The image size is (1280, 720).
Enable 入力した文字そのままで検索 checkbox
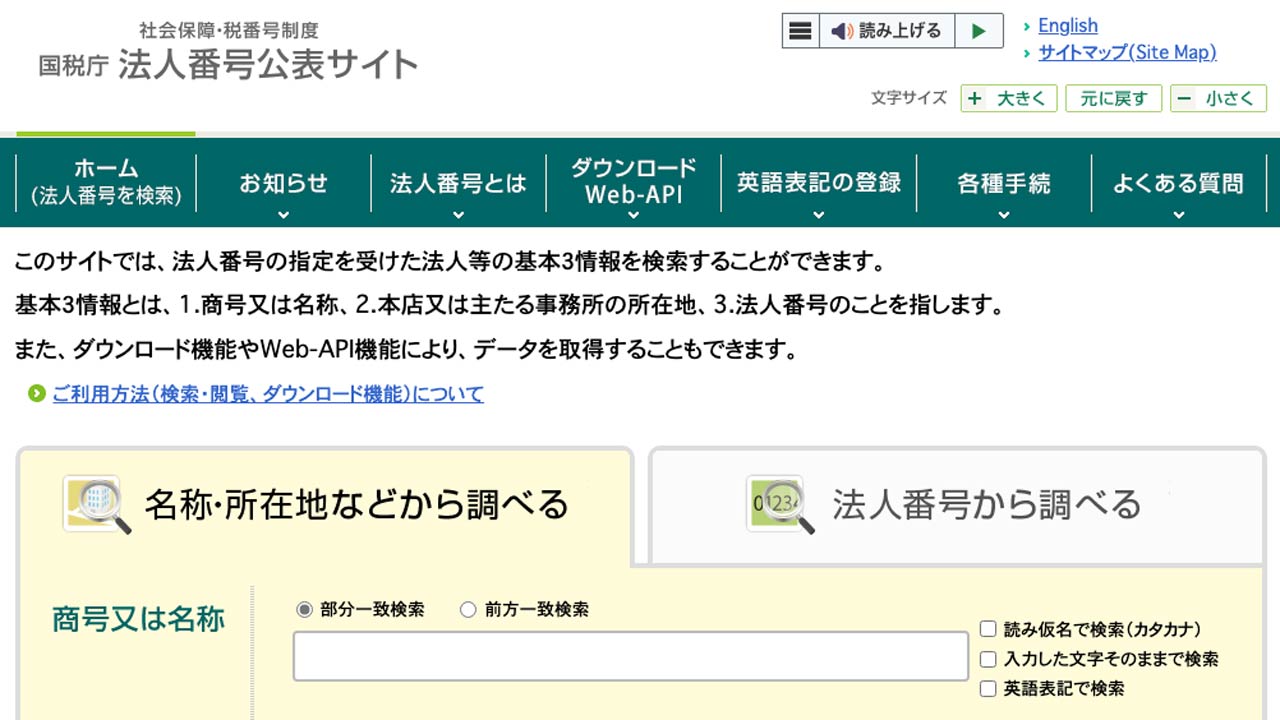pyautogui.click(x=988, y=659)
